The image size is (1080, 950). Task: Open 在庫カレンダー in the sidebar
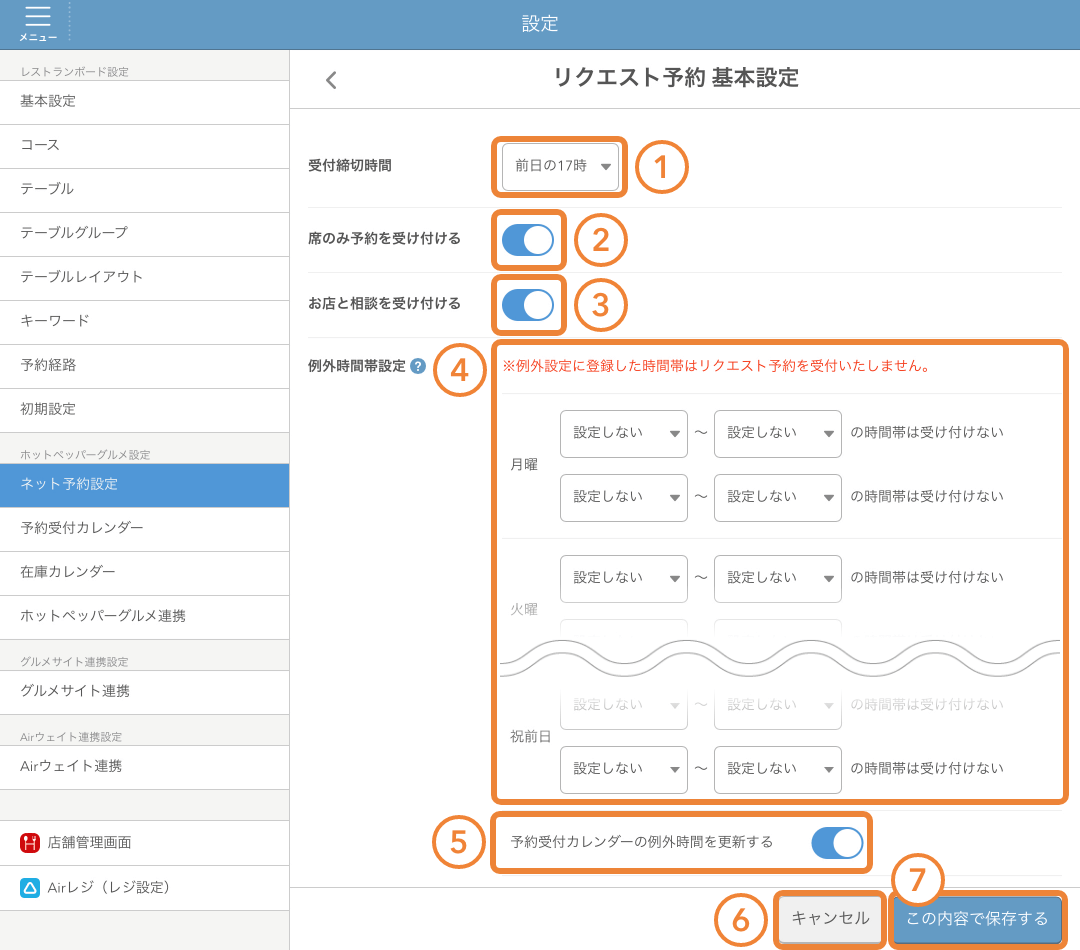pyautogui.click(x=144, y=573)
